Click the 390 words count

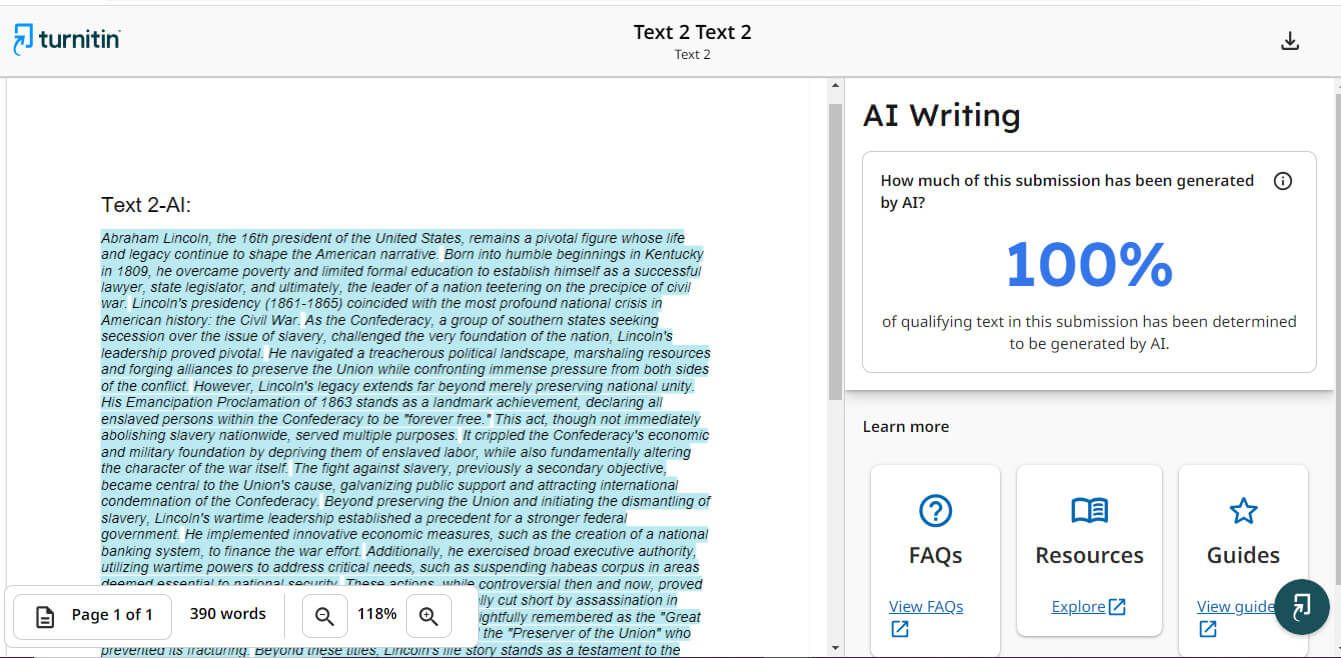coord(228,614)
